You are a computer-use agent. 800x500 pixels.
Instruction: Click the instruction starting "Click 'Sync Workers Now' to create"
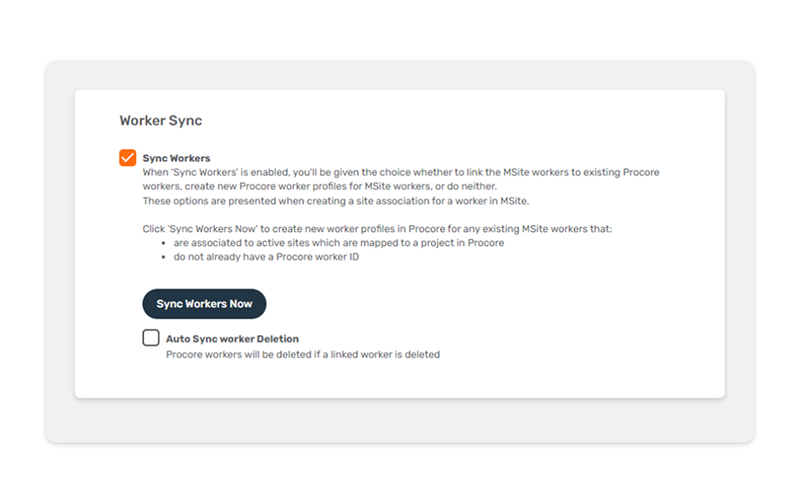coord(378,229)
